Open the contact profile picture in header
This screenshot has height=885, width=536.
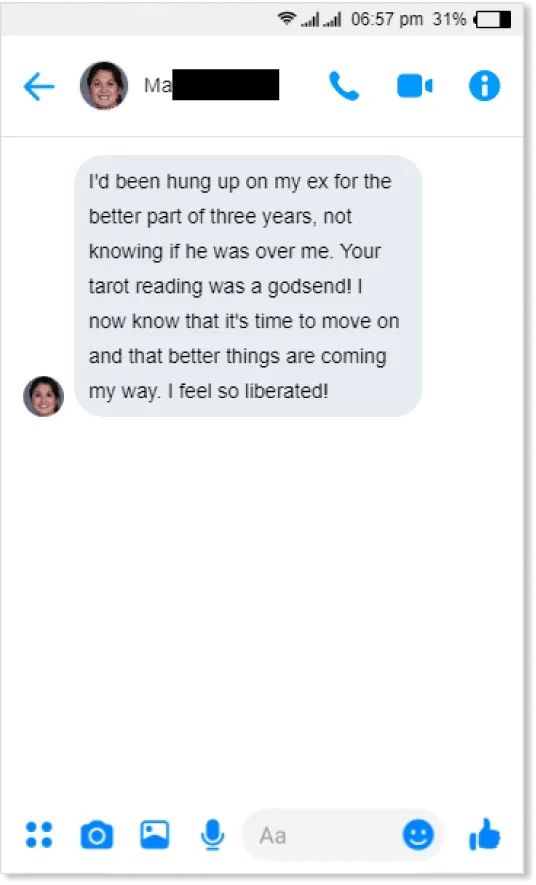coord(104,86)
